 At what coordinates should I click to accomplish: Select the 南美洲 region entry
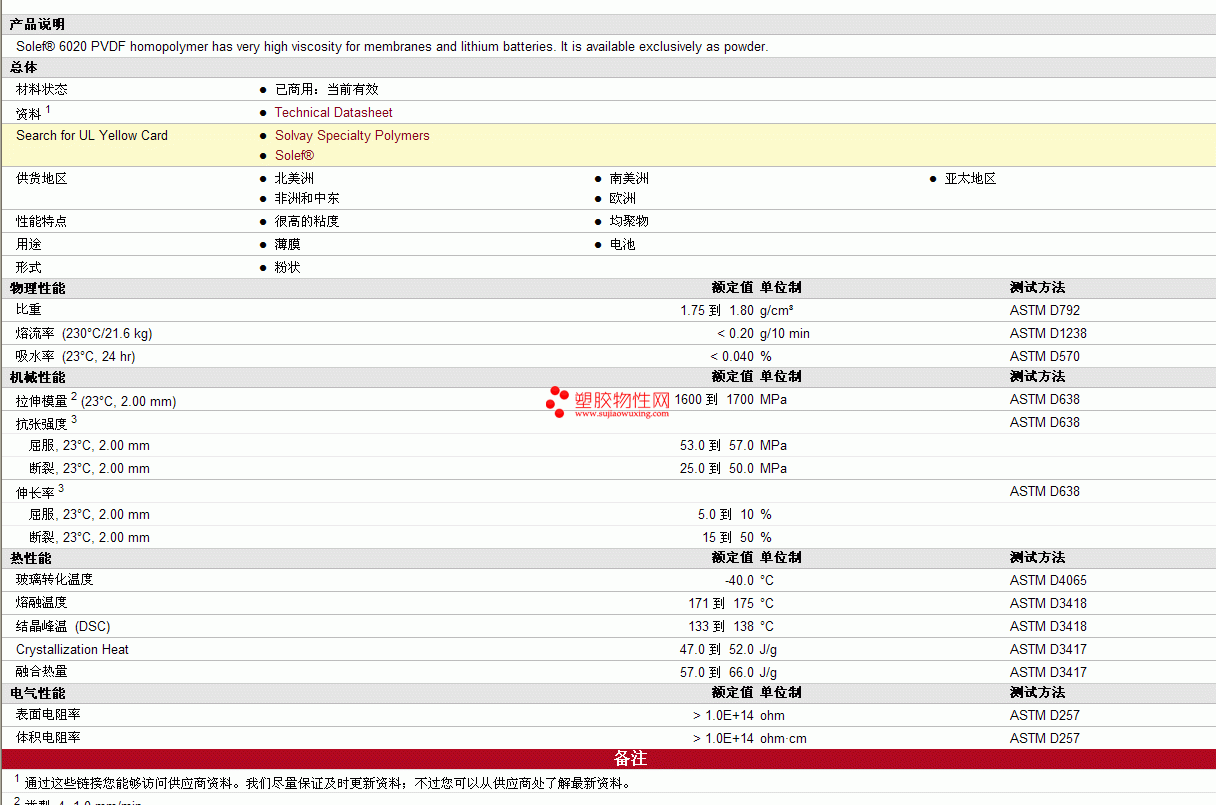tap(629, 179)
